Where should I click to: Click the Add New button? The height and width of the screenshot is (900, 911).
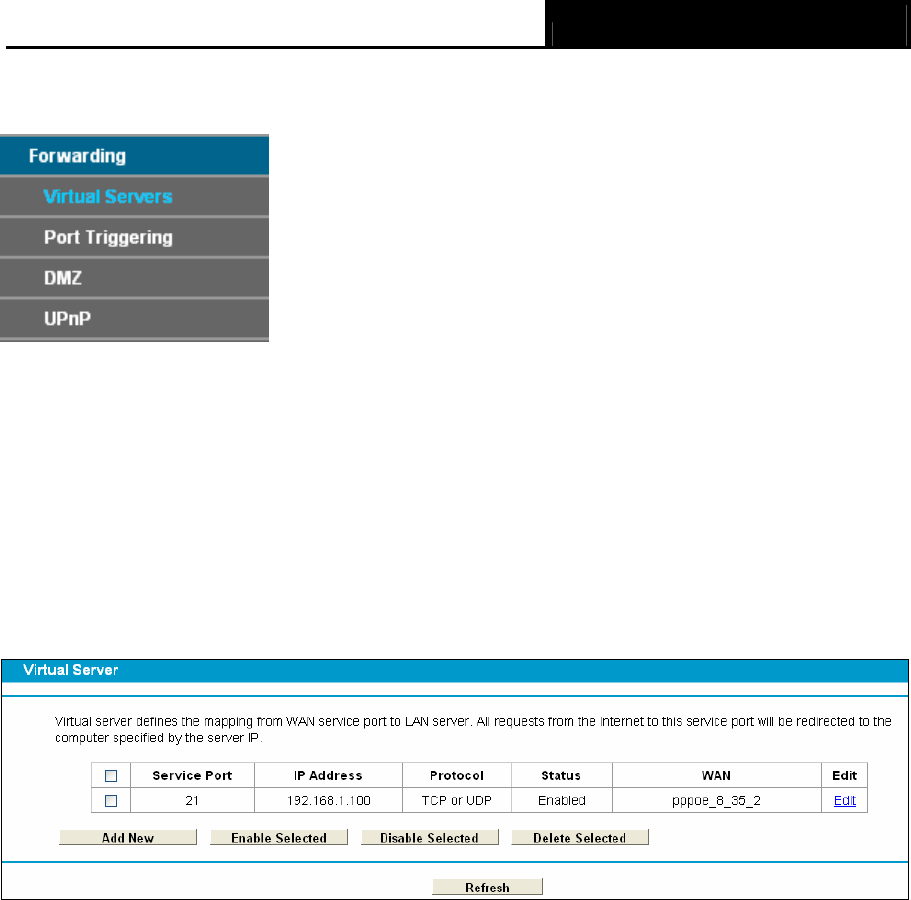pos(128,837)
